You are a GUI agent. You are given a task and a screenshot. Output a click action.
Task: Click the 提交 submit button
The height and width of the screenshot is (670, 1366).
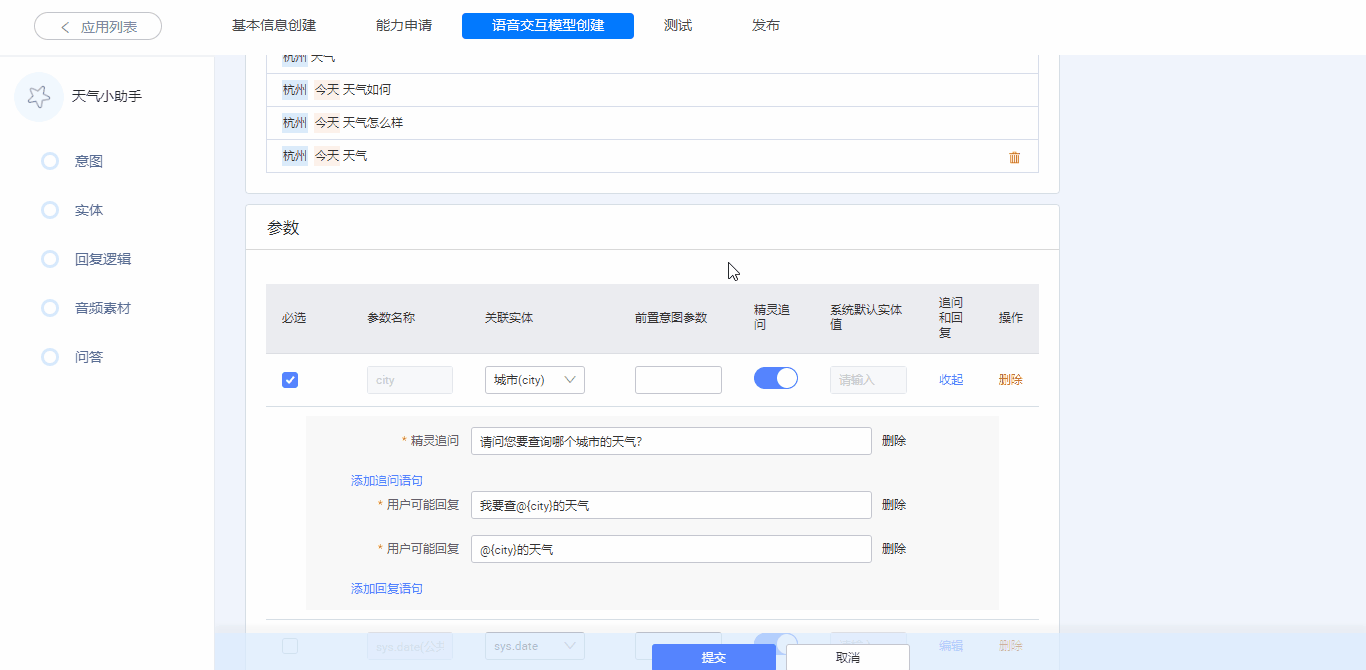pyautogui.click(x=714, y=657)
